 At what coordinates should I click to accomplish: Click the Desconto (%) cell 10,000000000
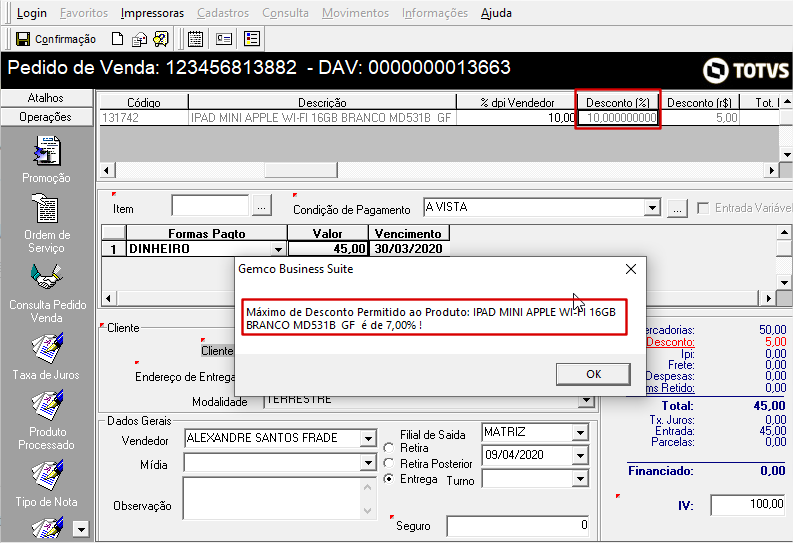pyautogui.click(x=619, y=118)
